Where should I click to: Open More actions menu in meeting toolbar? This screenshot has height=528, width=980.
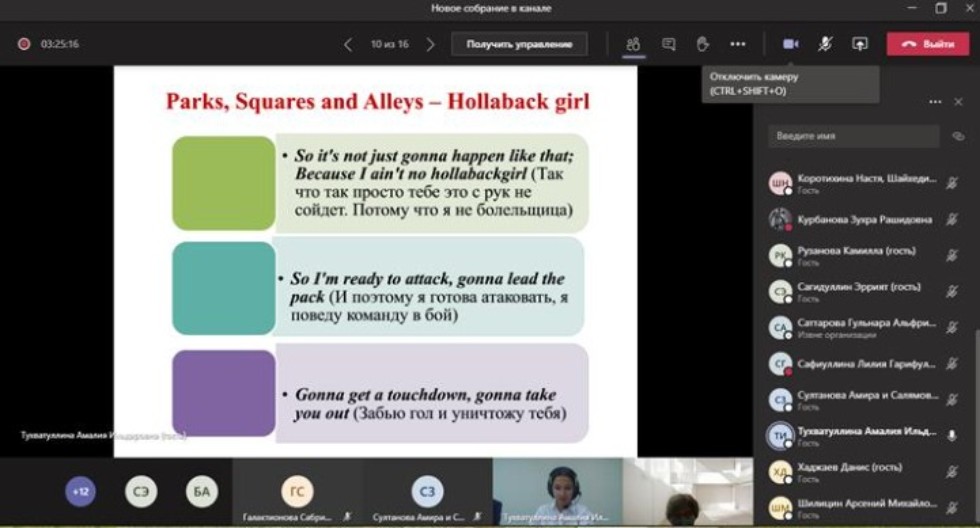point(737,44)
